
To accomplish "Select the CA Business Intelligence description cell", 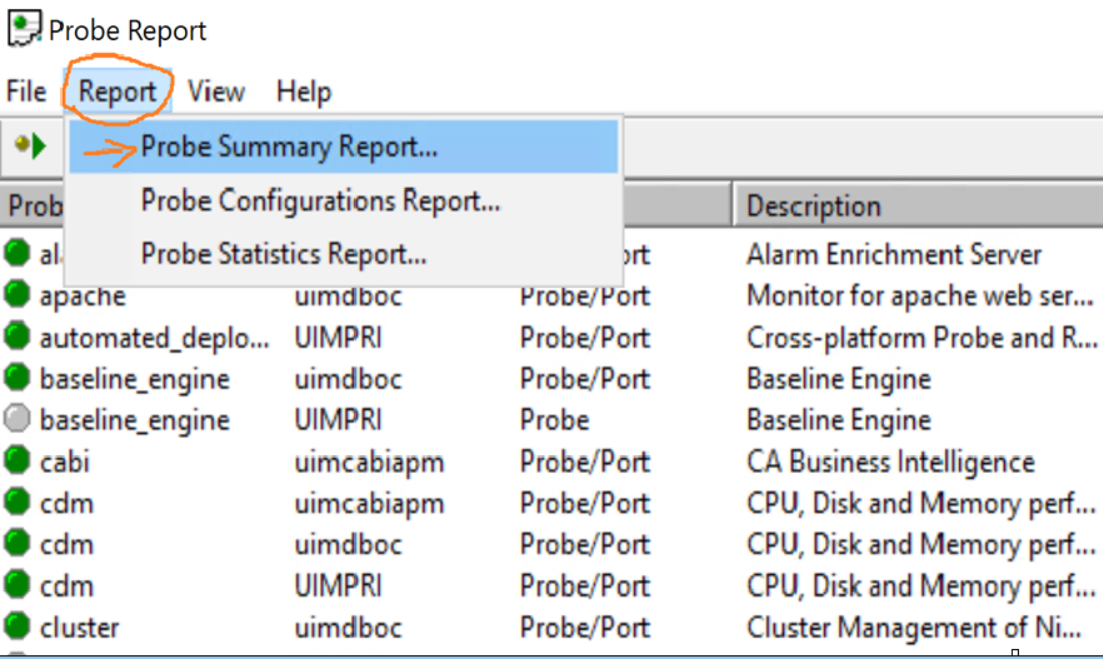I will (x=890, y=462).
